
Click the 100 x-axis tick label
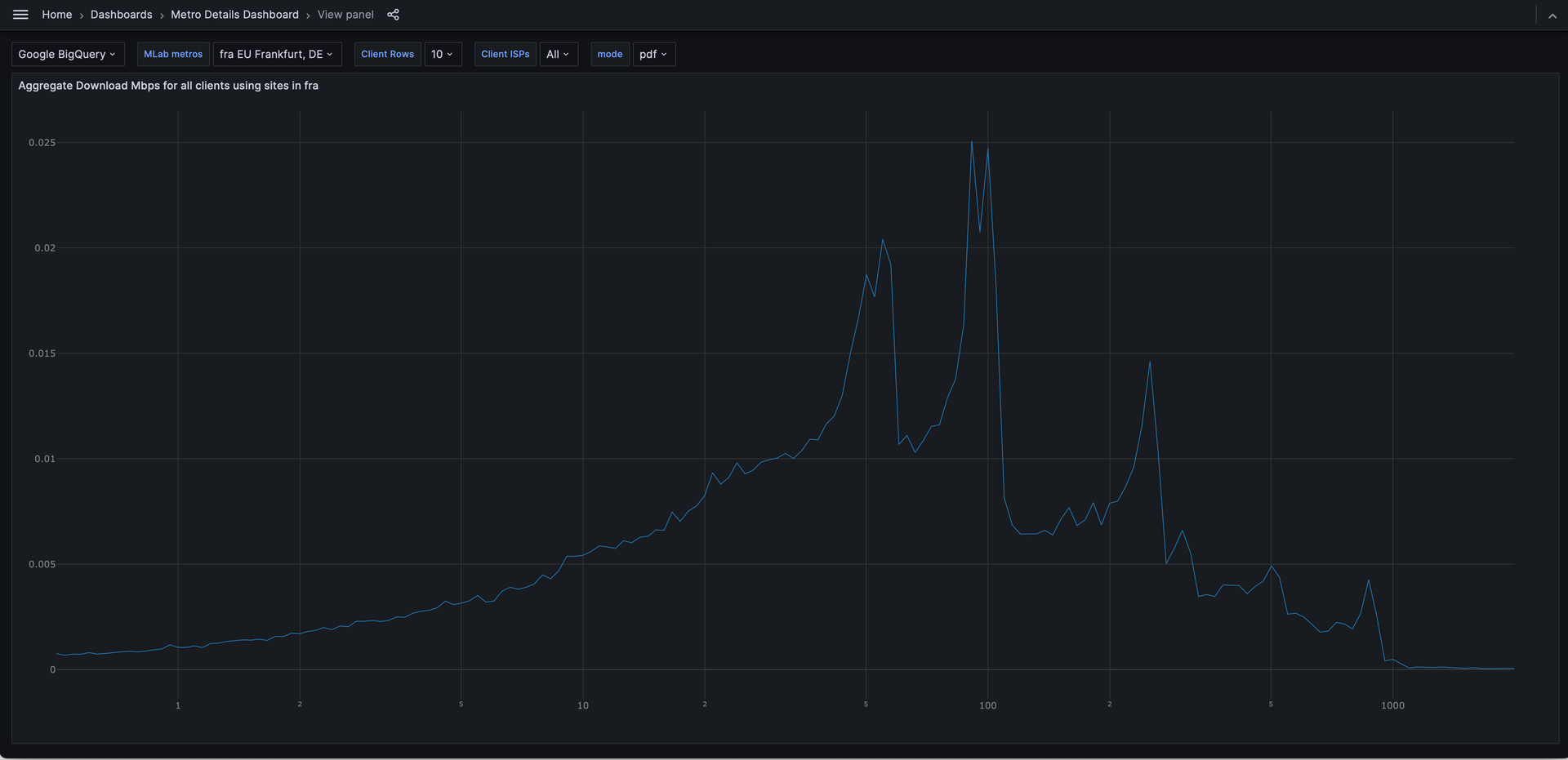click(987, 705)
